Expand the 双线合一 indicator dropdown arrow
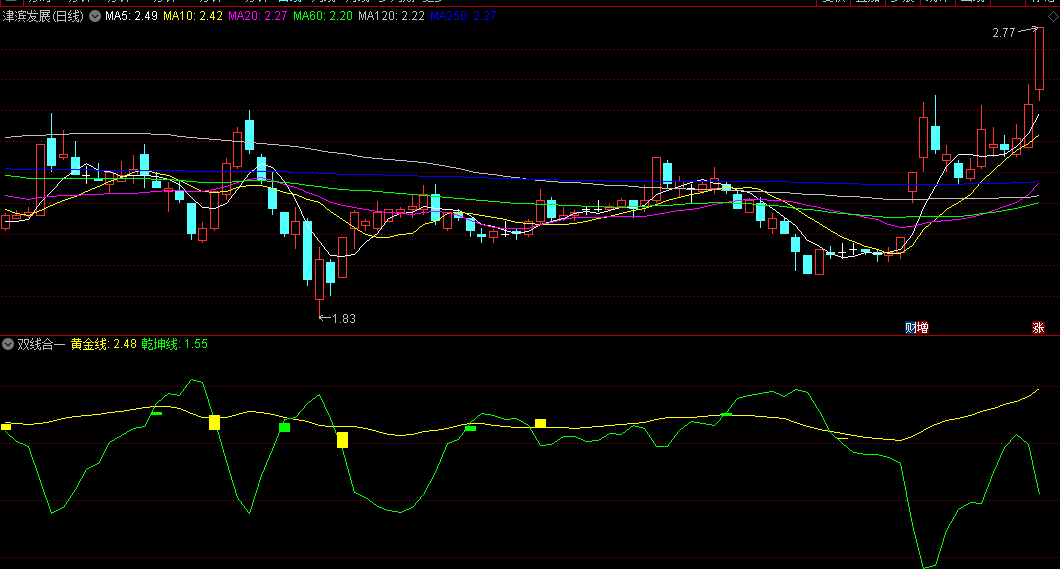 tap(8, 344)
